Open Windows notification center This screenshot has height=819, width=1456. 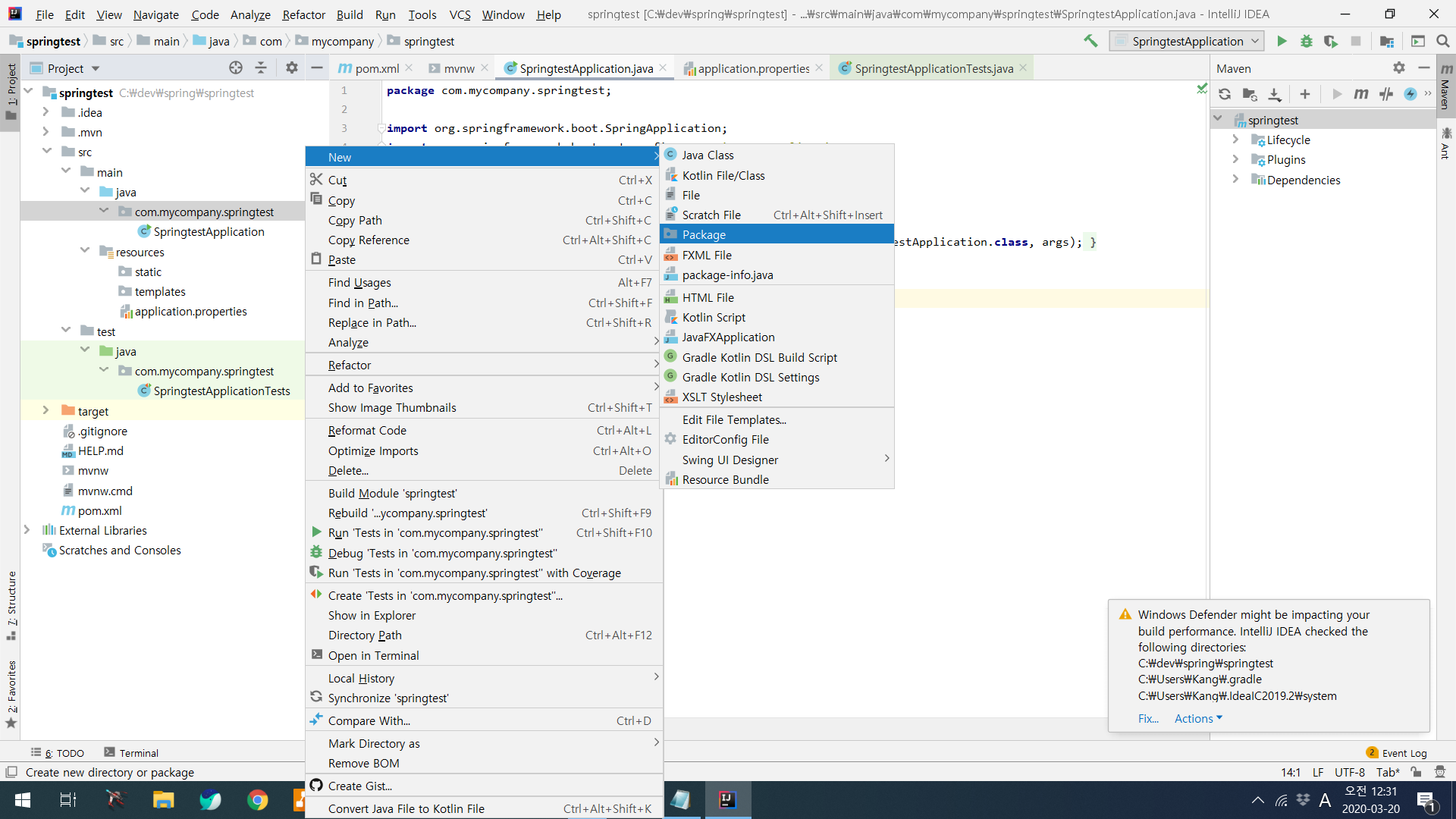(x=1426, y=800)
